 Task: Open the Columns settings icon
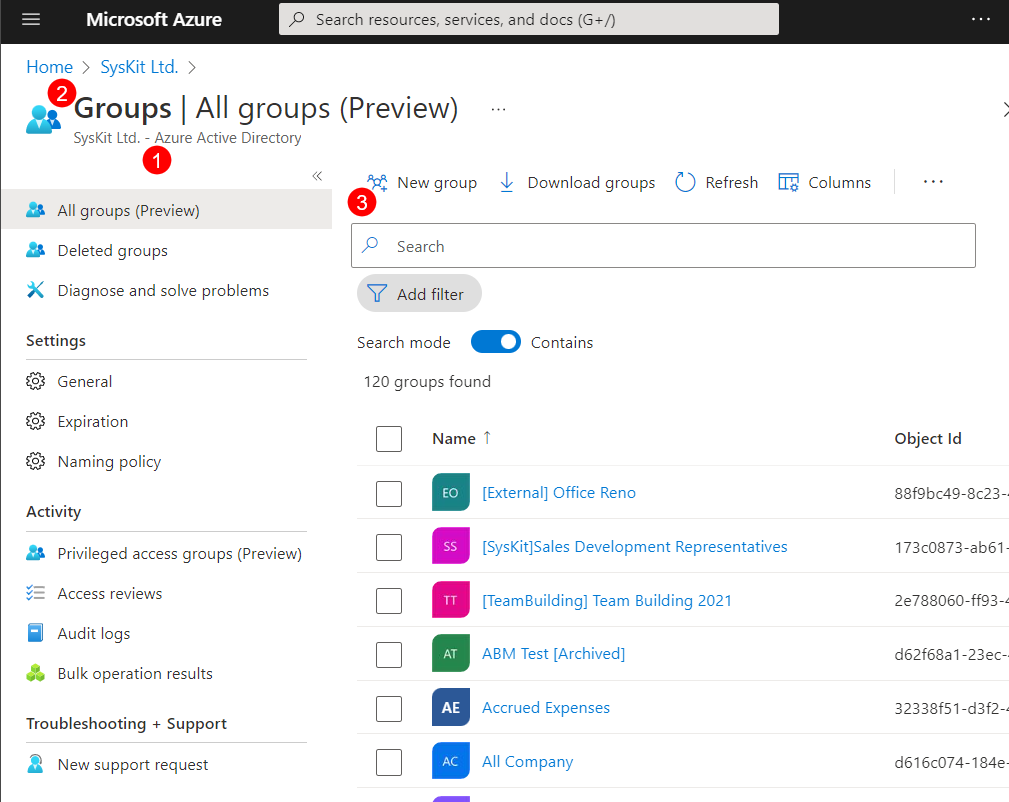click(x=788, y=182)
